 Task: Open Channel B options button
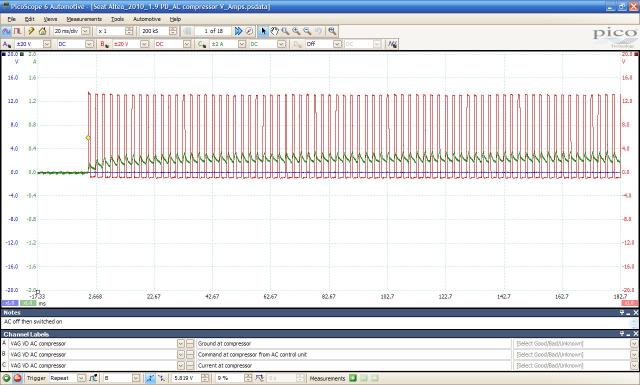point(104,44)
